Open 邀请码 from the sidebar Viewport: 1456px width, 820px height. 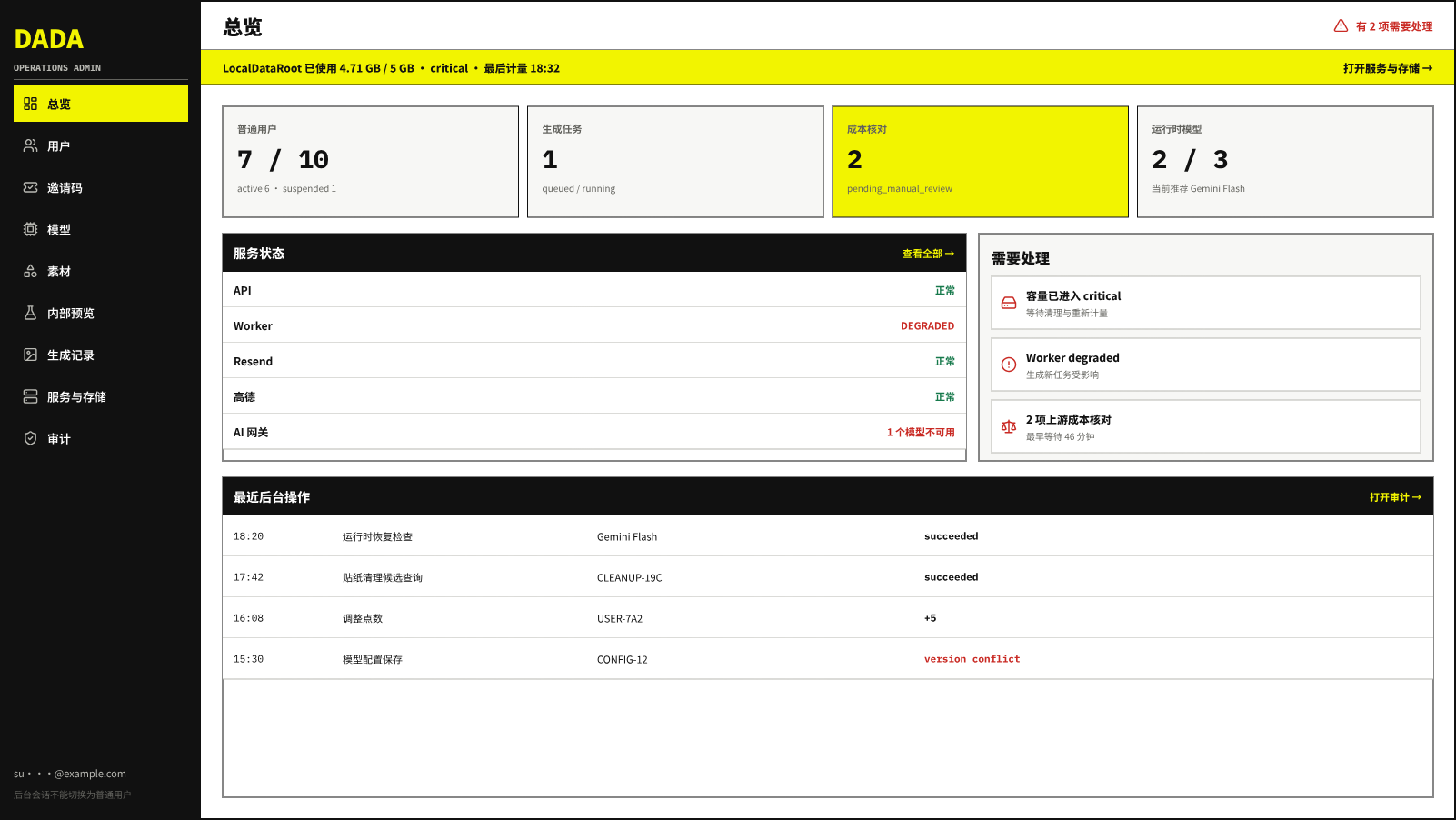(101, 187)
